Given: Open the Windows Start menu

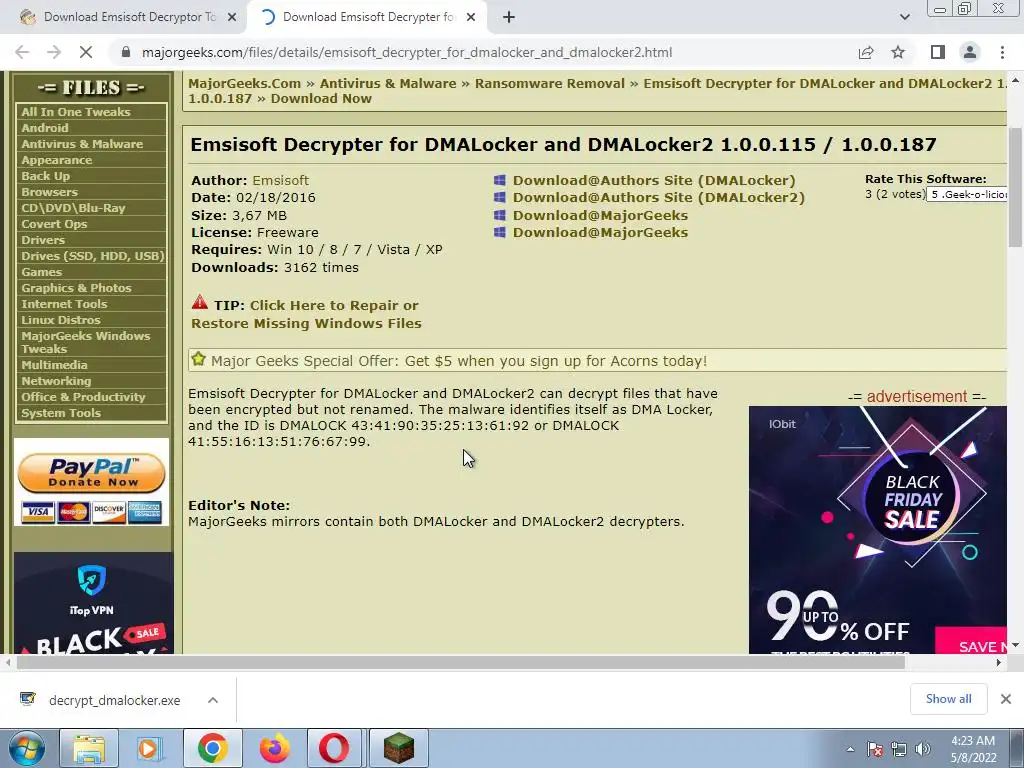Looking at the screenshot, I should (x=26, y=748).
